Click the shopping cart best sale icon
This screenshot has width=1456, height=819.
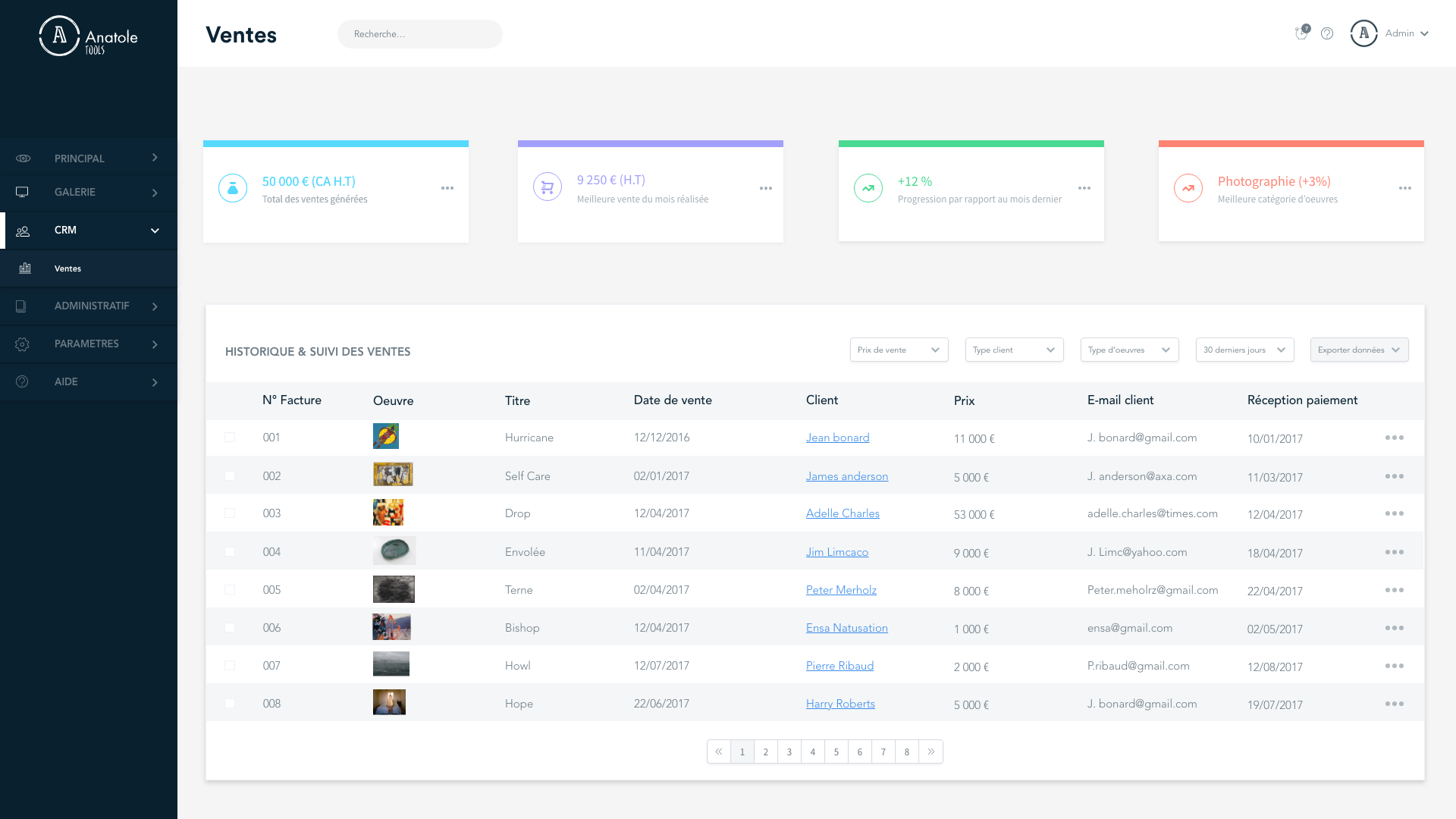pos(548,187)
